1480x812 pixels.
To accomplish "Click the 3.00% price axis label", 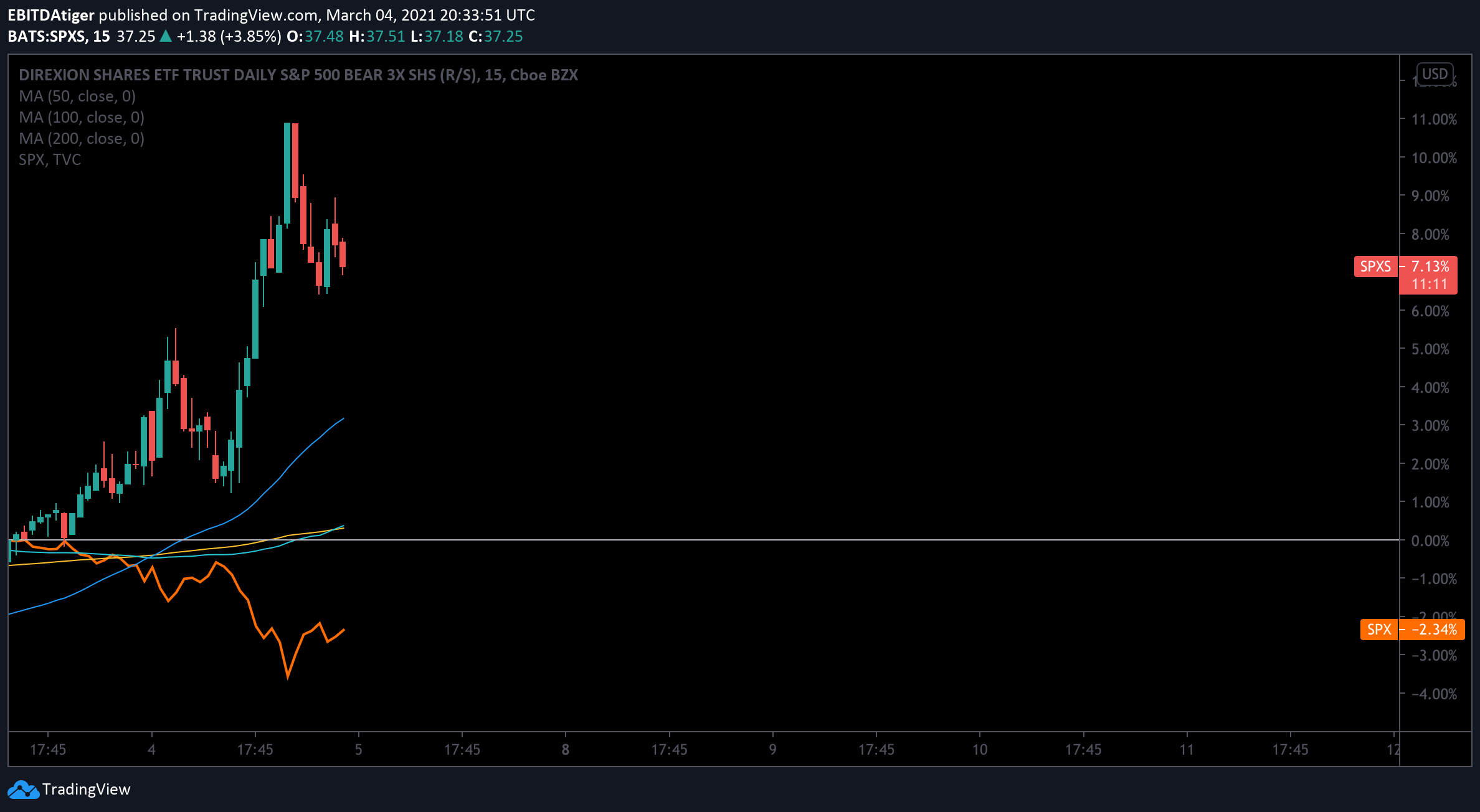I will 1430,425.
